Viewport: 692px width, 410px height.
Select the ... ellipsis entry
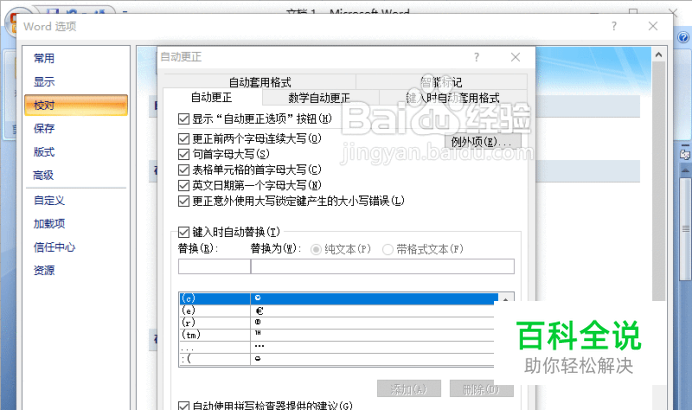pos(338,346)
